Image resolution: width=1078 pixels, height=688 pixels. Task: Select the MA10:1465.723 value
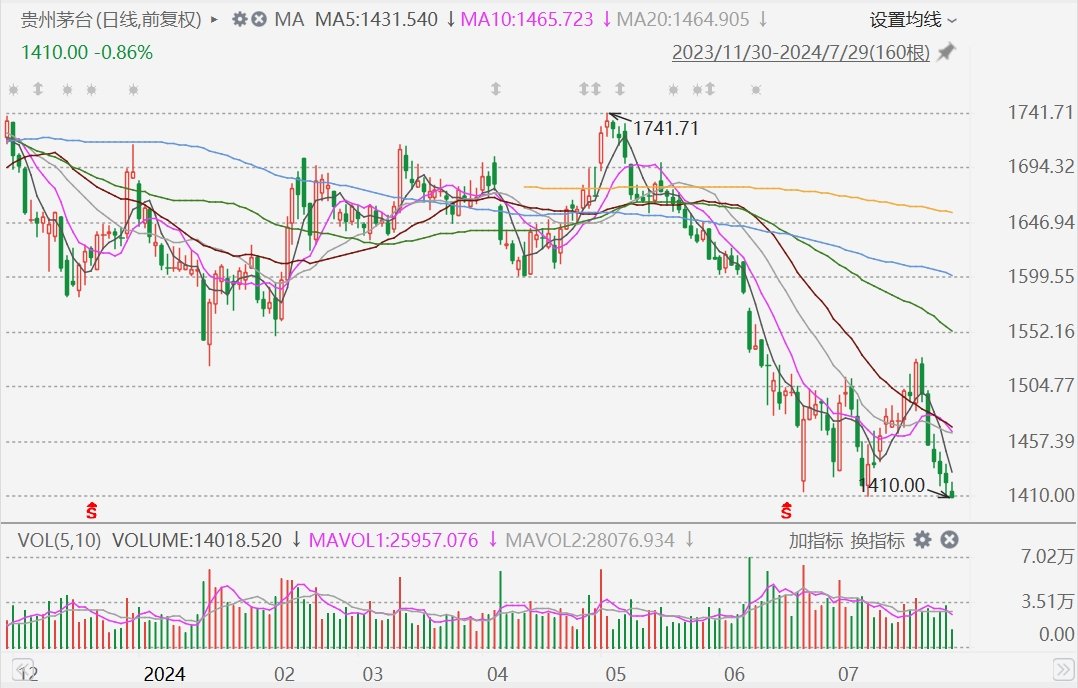(527, 19)
